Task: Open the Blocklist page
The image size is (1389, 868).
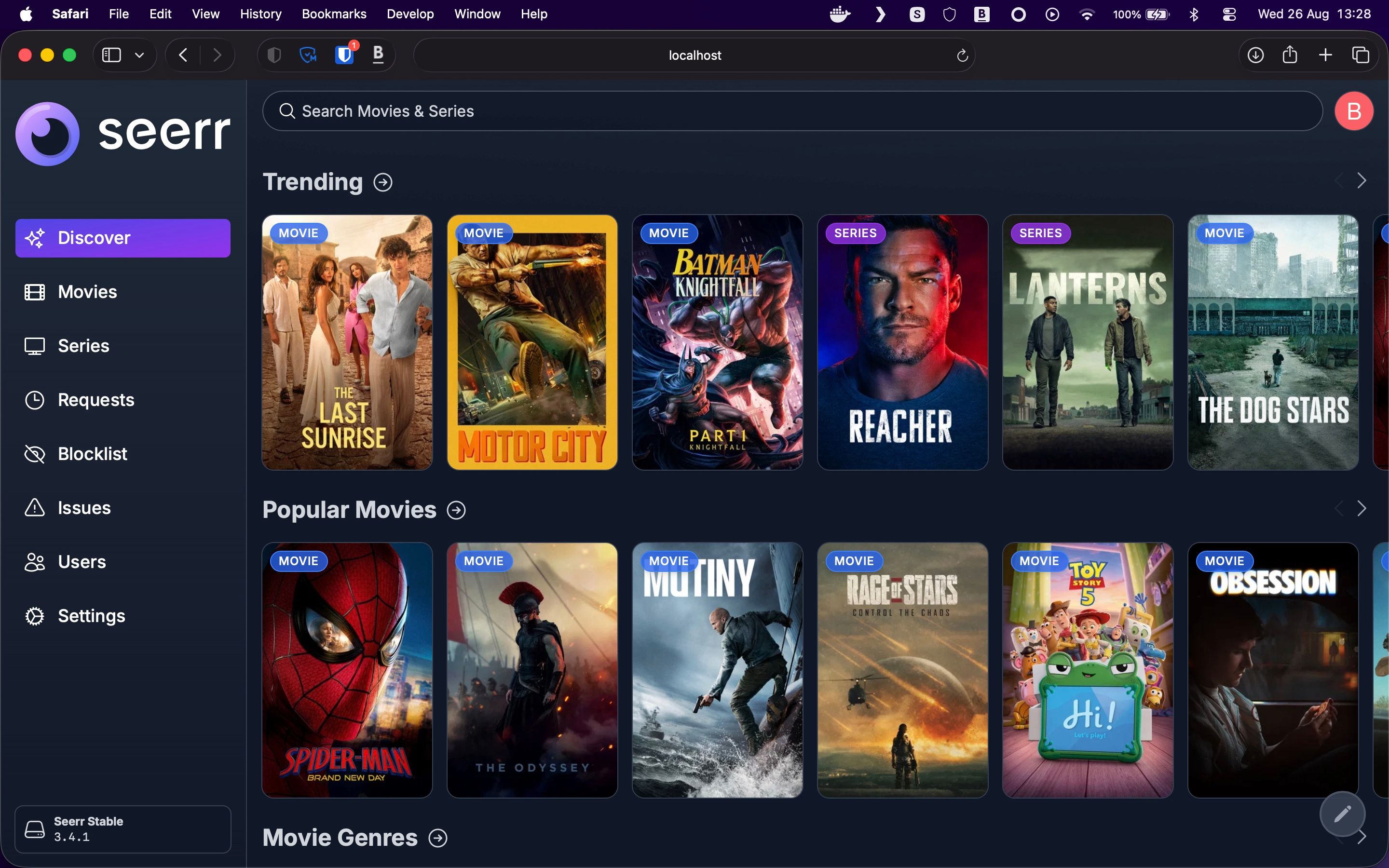Action: 123,453
